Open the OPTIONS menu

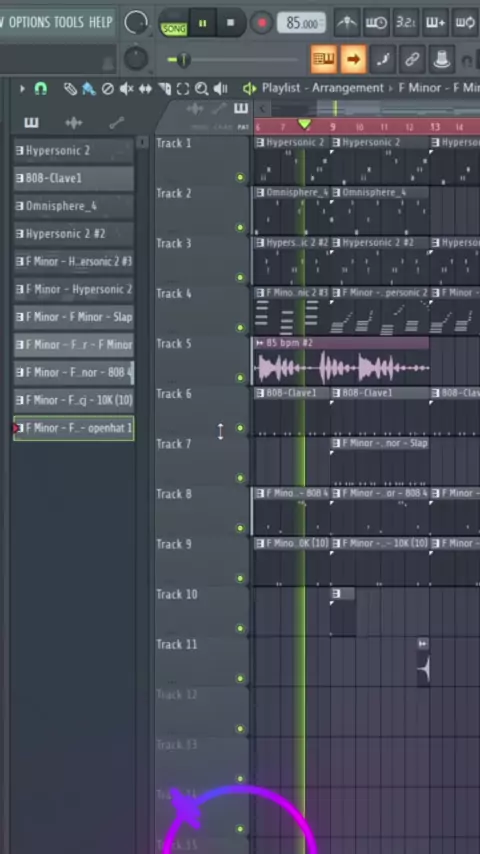pyautogui.click(x=29, y=22)
